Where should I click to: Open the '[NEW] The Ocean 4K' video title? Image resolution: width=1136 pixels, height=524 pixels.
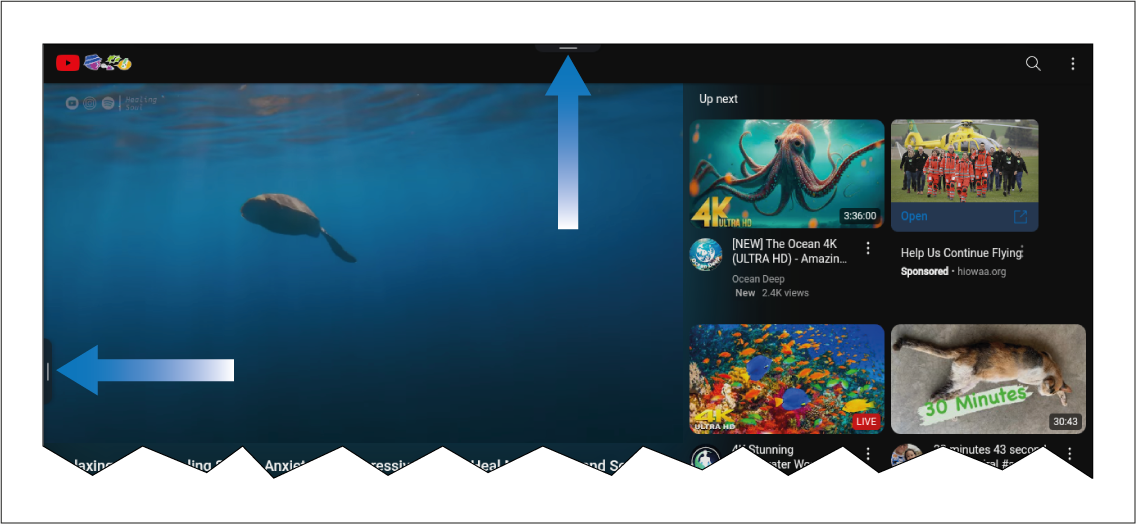coord(790,251)
